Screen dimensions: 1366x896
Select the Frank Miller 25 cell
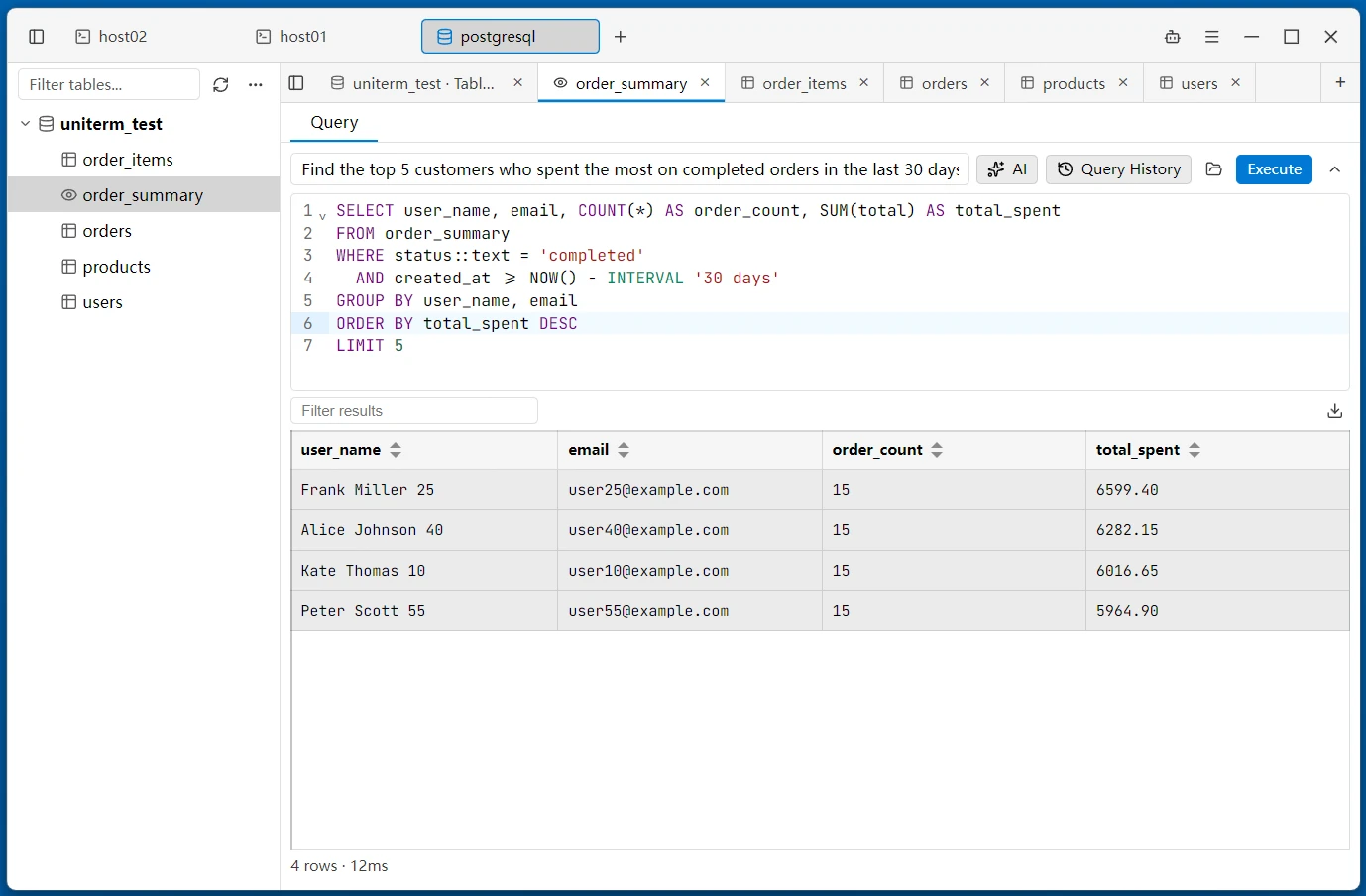pyautogui.click(x=424, y=490)
